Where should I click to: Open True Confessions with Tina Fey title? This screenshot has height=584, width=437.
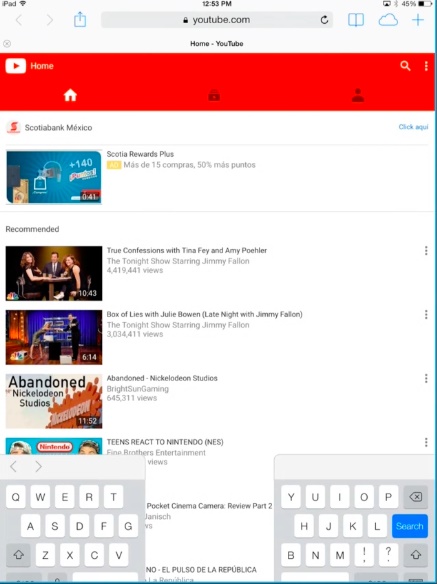click(x=187, y=250)
